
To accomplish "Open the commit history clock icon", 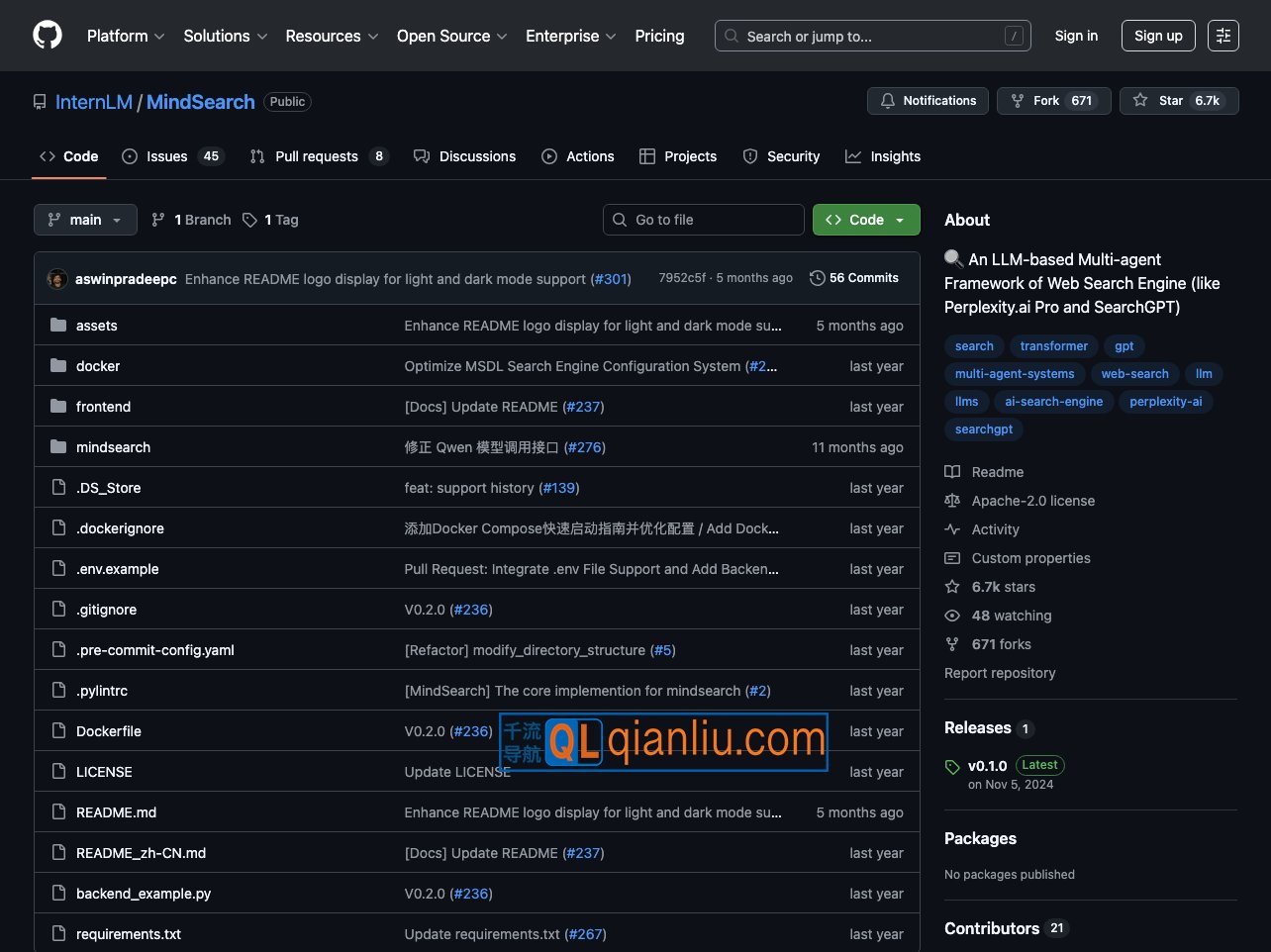I will point(817,278).
